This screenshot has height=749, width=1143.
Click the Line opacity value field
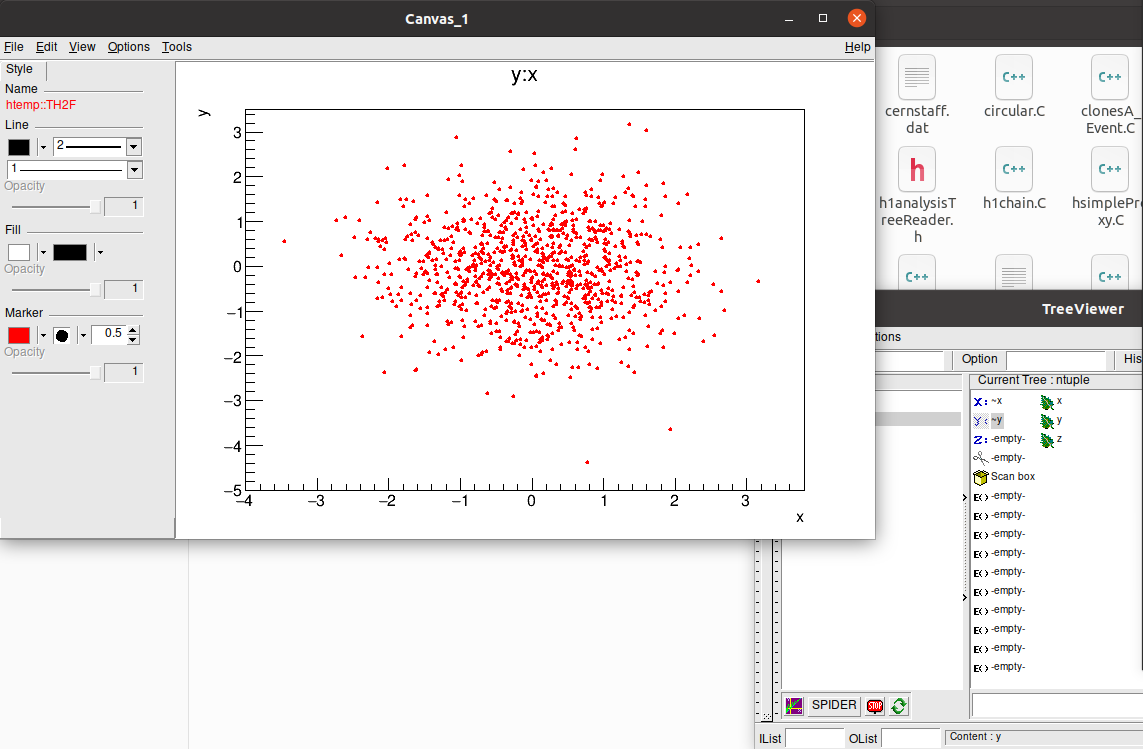click(123, 206)
